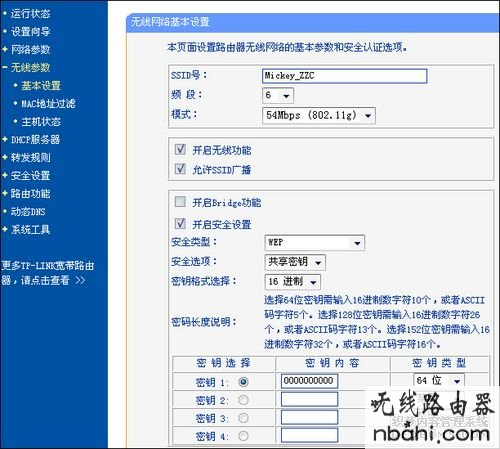
Task: Open 运行状态 in the sidebar
Action: [30, 14]
